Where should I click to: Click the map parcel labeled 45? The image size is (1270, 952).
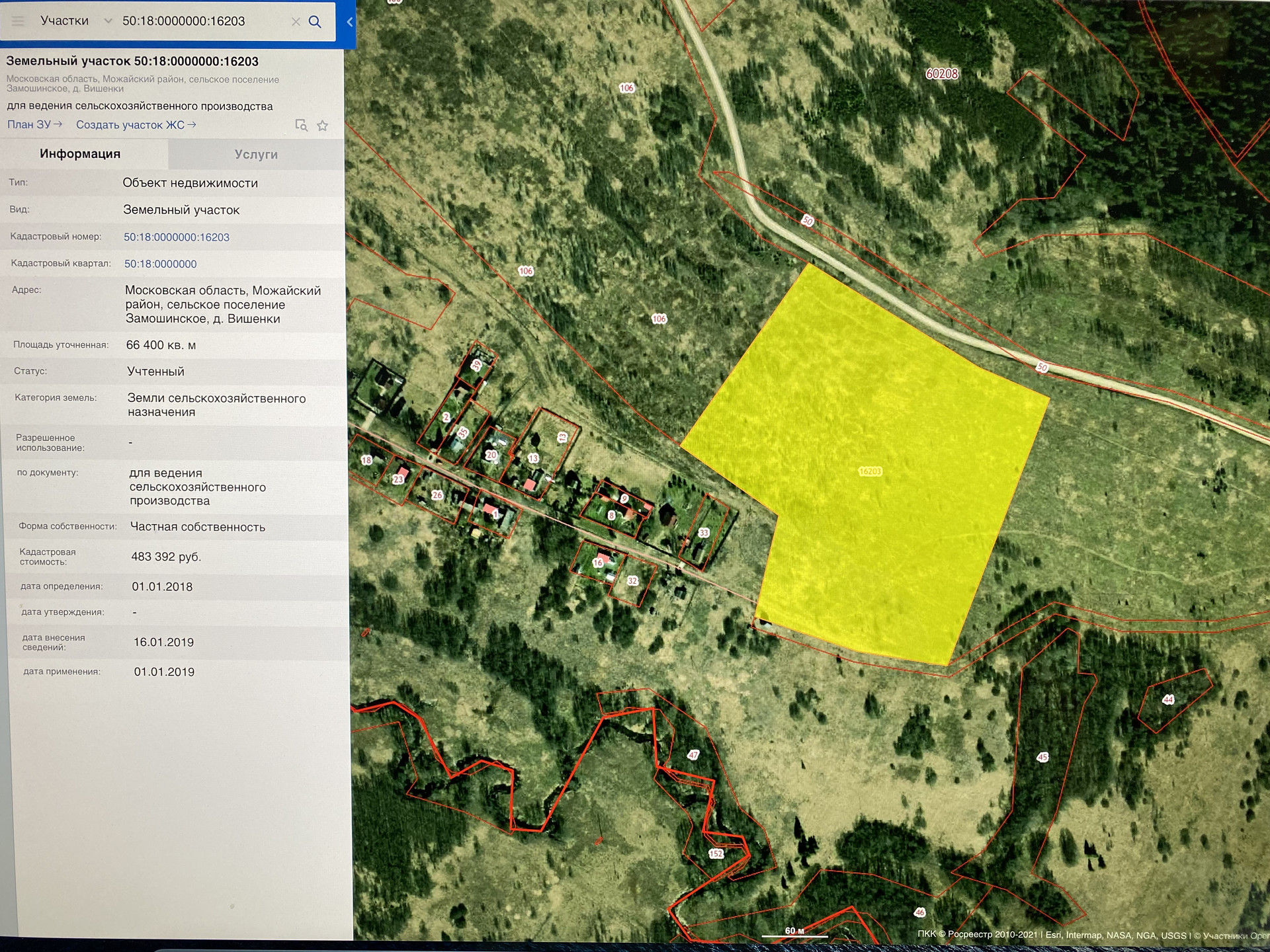(1042, 757)
